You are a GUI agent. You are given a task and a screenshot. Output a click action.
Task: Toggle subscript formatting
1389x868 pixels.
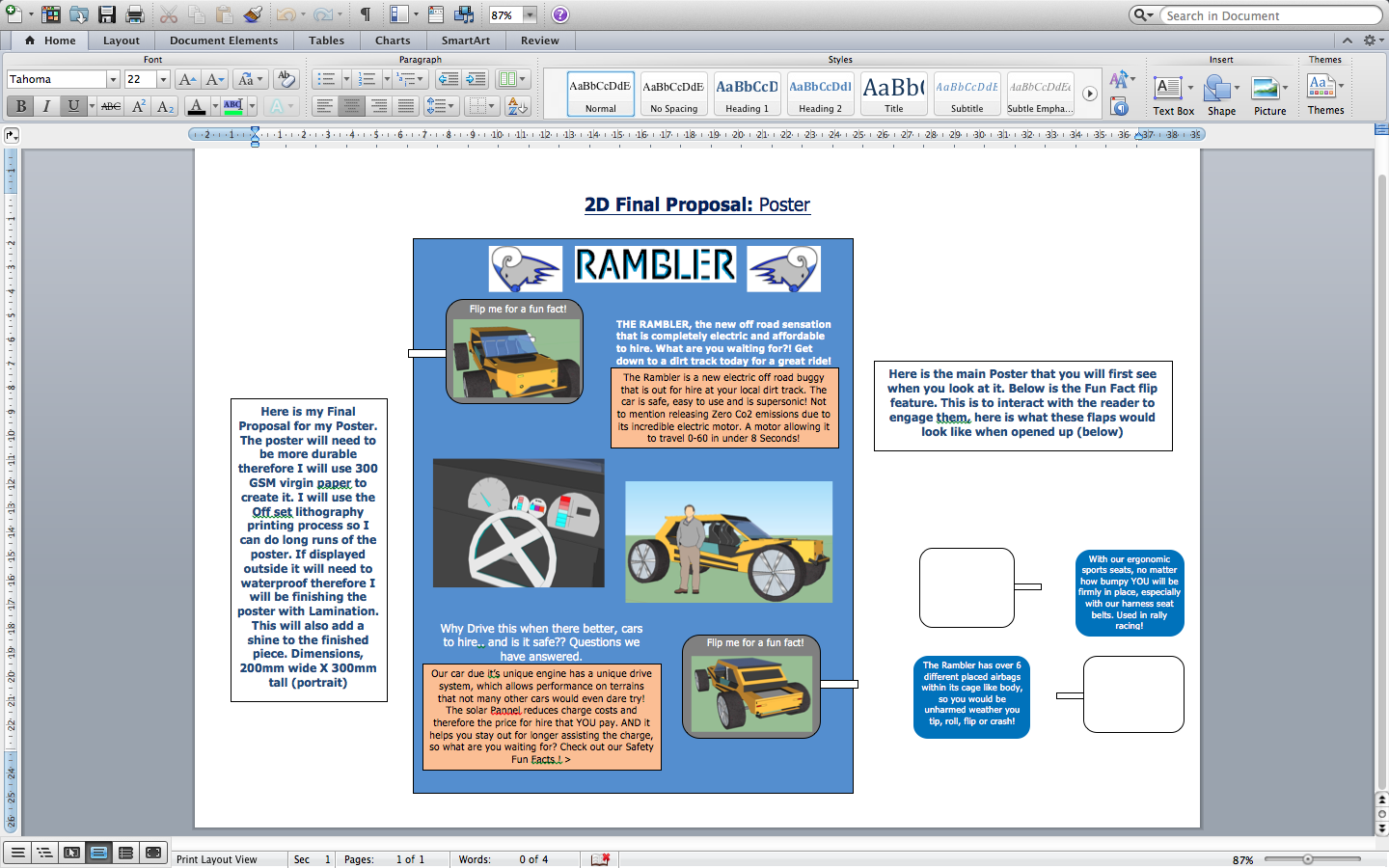[x=164, y=106]
